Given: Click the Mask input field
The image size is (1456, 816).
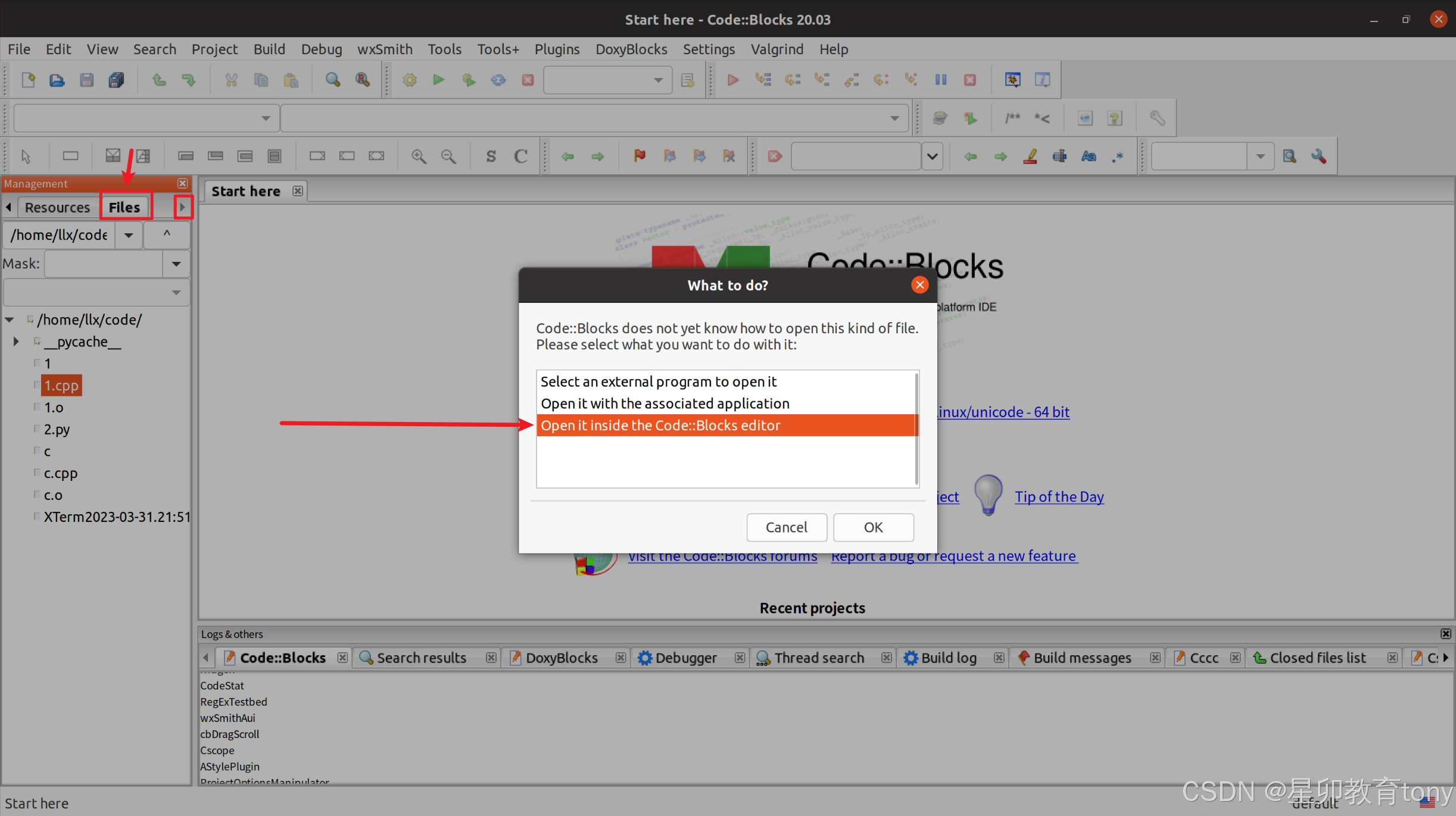Looking at the screenshot, I should [104, 264].
